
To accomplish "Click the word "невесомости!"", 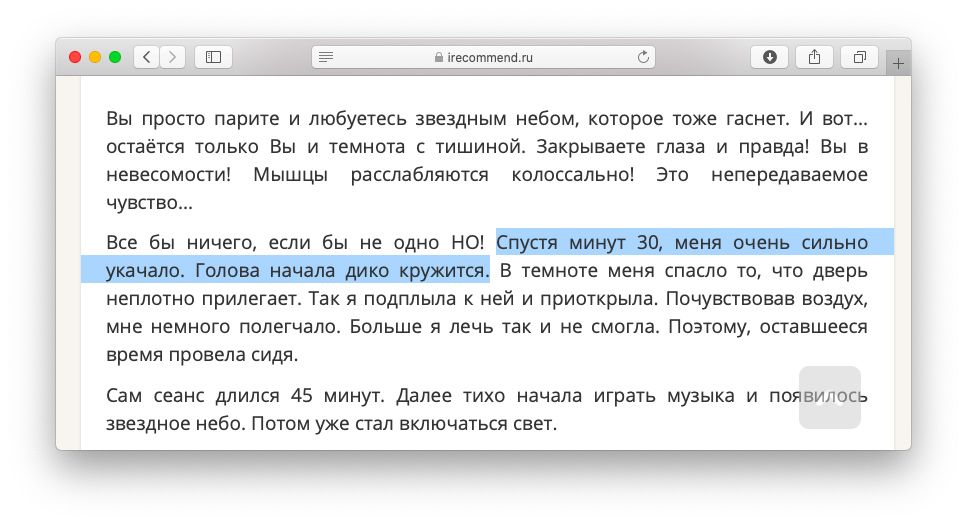I will pos(168,174).
